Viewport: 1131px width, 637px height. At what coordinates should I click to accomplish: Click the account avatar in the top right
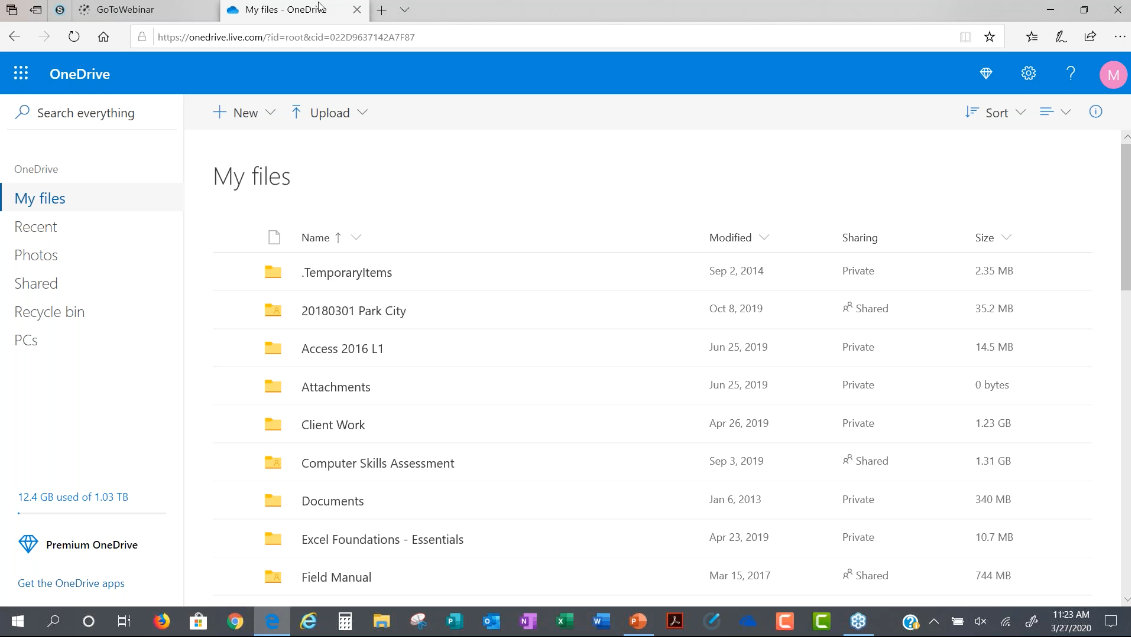coord(1113,73)
